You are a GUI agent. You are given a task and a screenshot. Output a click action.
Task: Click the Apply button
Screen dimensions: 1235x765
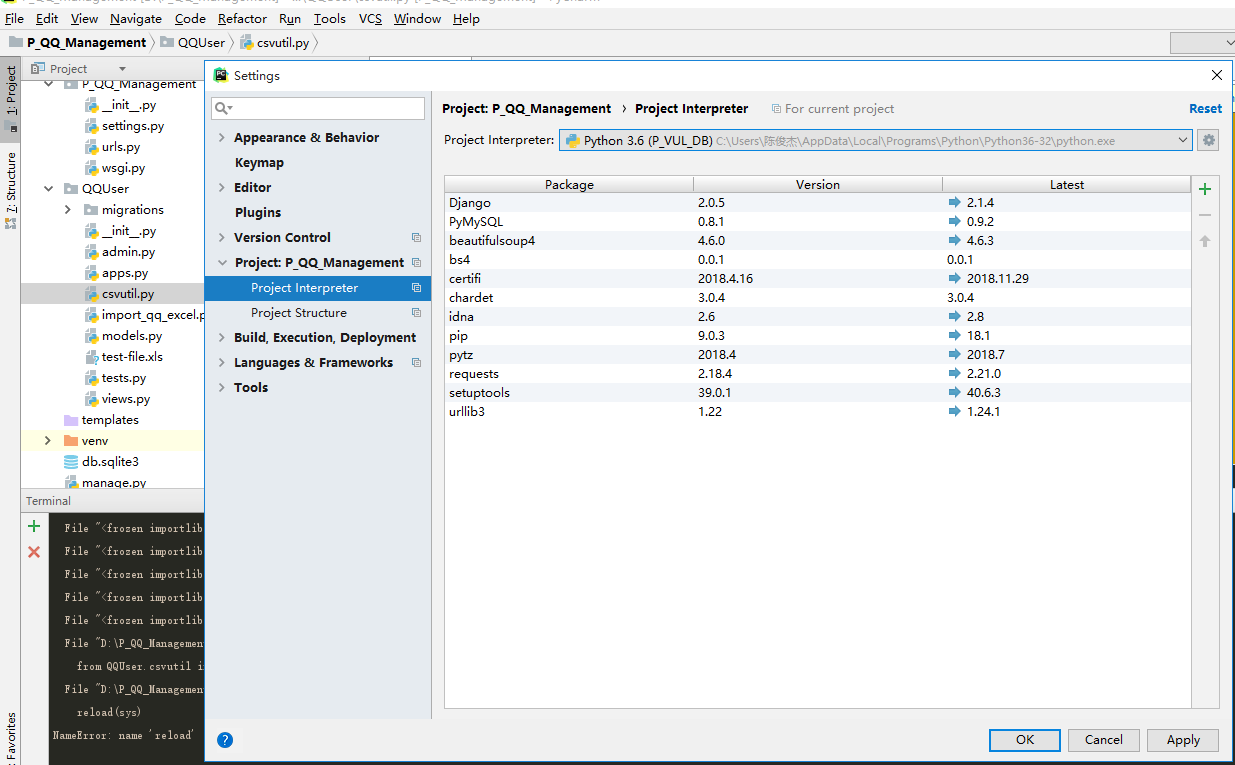click(1182, 740)
